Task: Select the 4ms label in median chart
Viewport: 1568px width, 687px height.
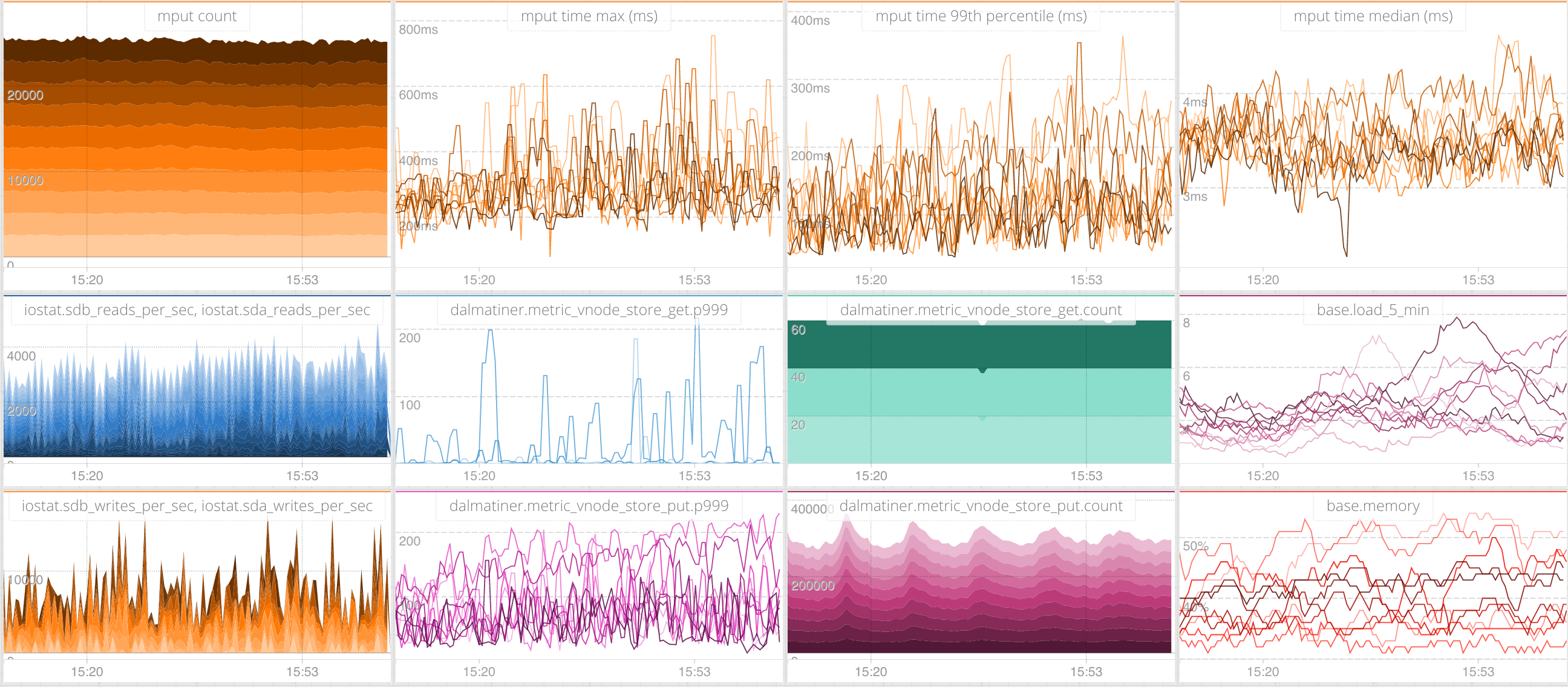Action: click(x=1194, y=102)
